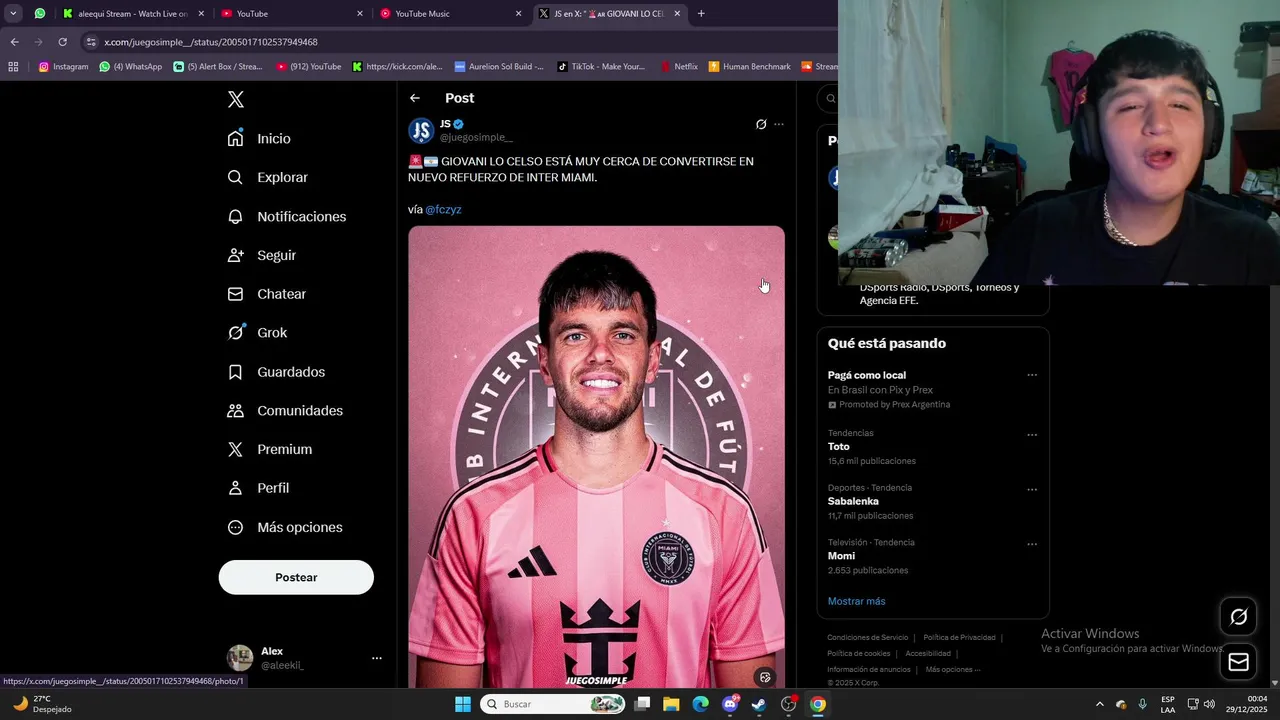Reload the page

pos(62,42)
